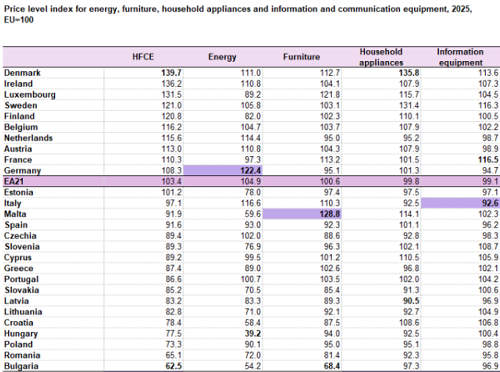Select EA21's HFCE value 103.4
The height and width of the screenshot is (372, 500).
pos(171,182)
